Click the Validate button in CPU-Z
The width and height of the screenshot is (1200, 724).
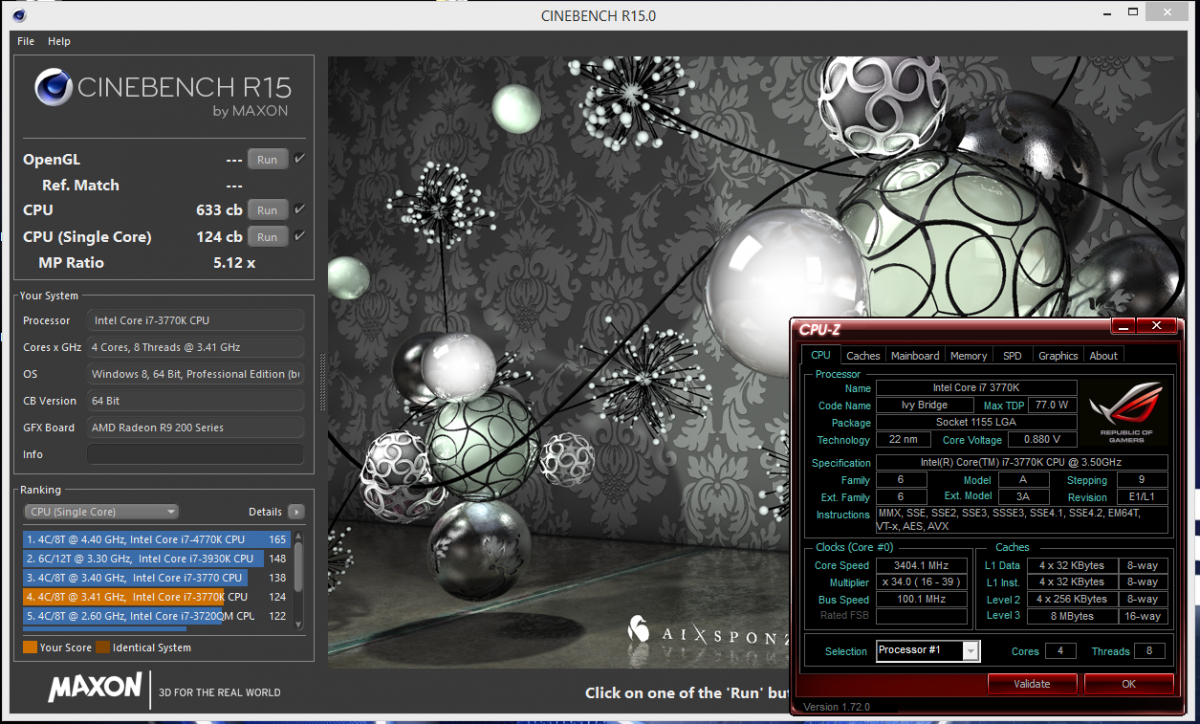pyautogui.click(x=1032, y=684)
